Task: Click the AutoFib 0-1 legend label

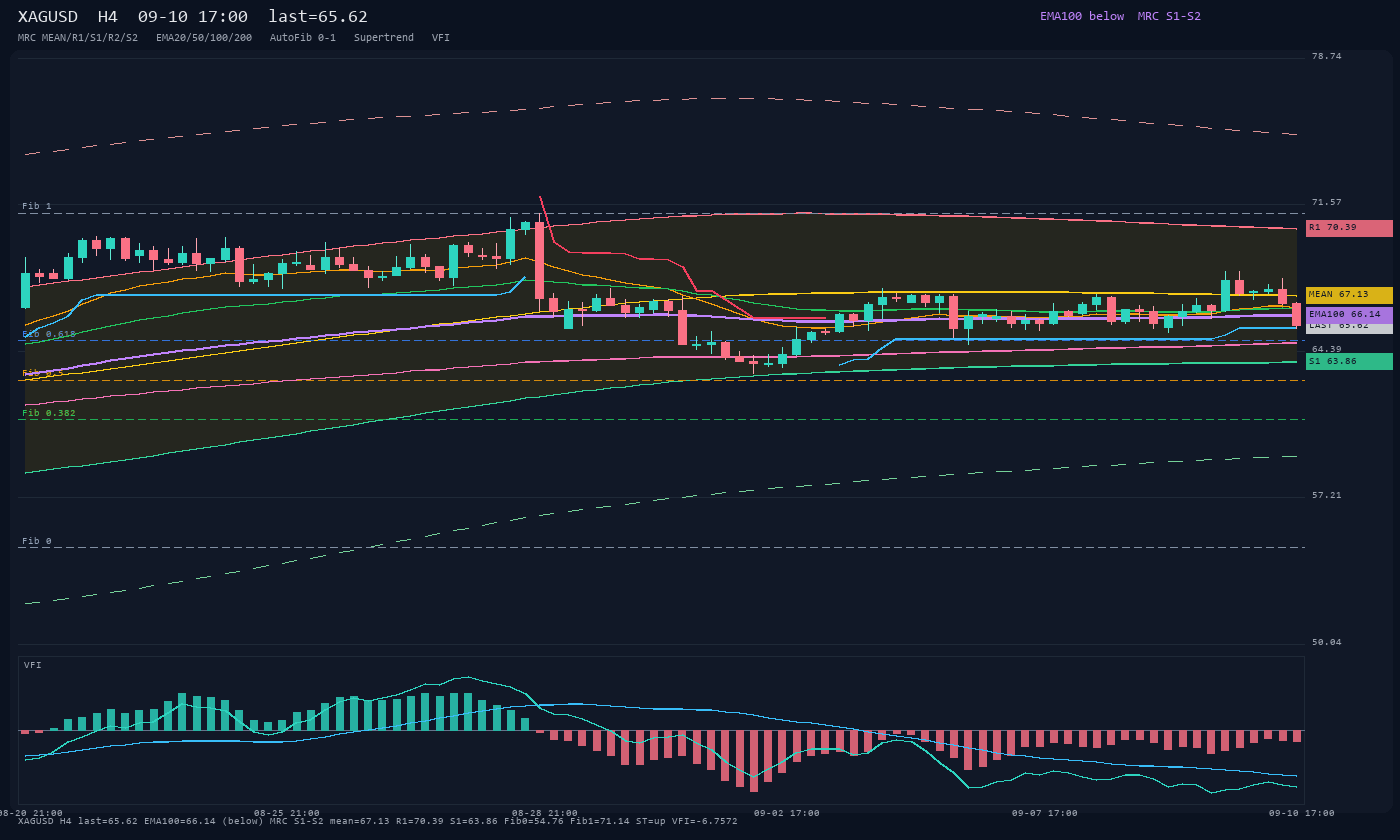Action: 303,38
